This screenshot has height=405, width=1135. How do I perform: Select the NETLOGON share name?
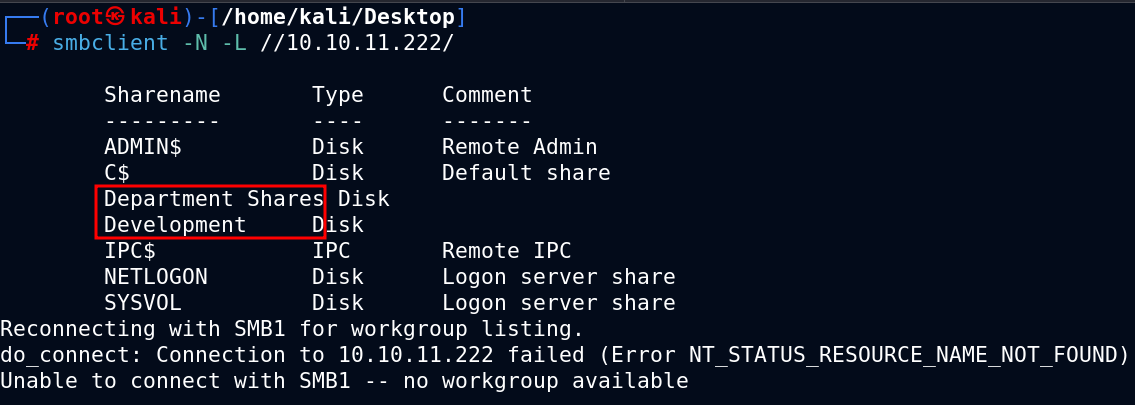[156, 277]
